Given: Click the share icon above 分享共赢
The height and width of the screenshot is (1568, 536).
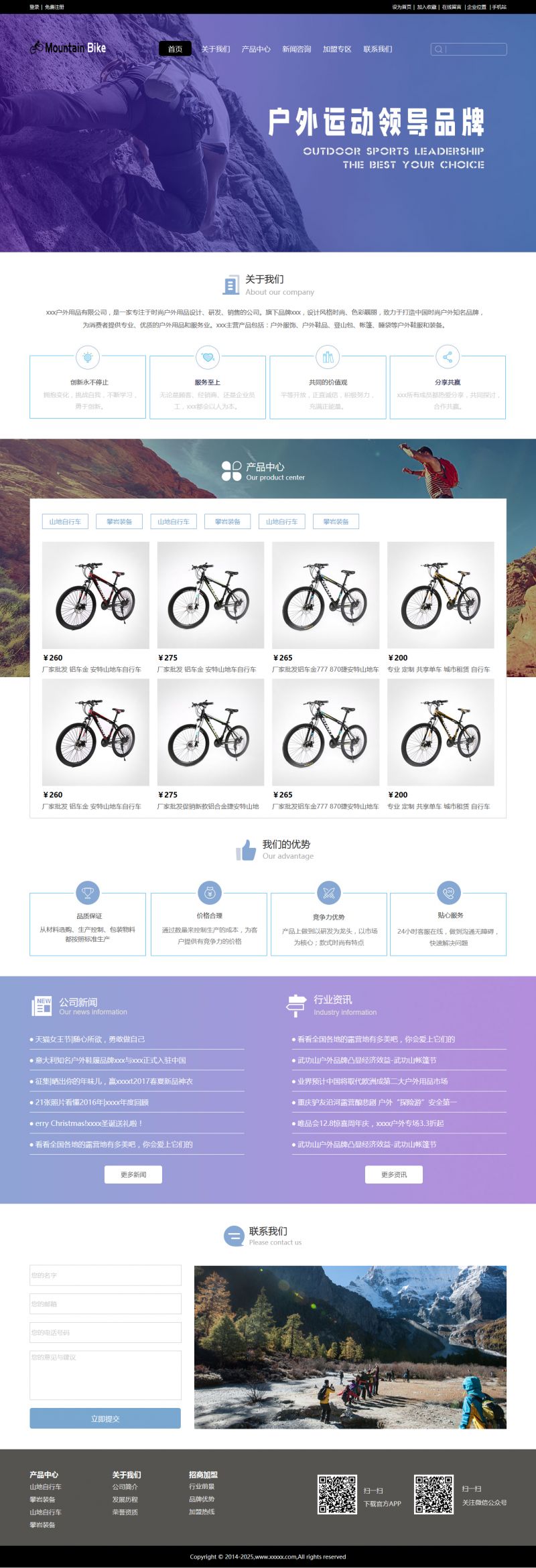Looking at the screenshot, I should tap(448, 357).
